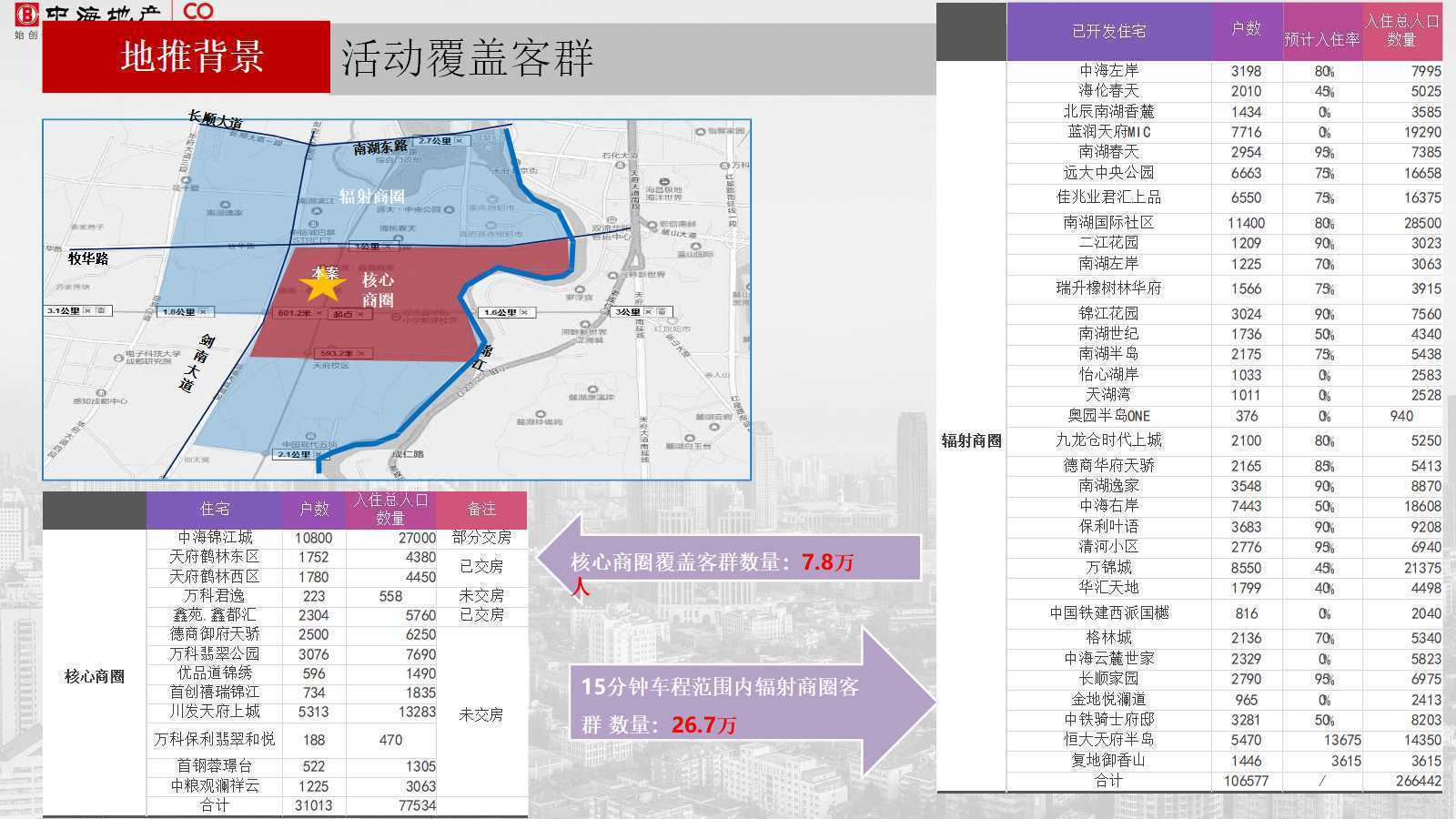This screenshot has height=819, width=1456.
Task: Click the right table household total 106577
Action: click(x=1246, y=782)
